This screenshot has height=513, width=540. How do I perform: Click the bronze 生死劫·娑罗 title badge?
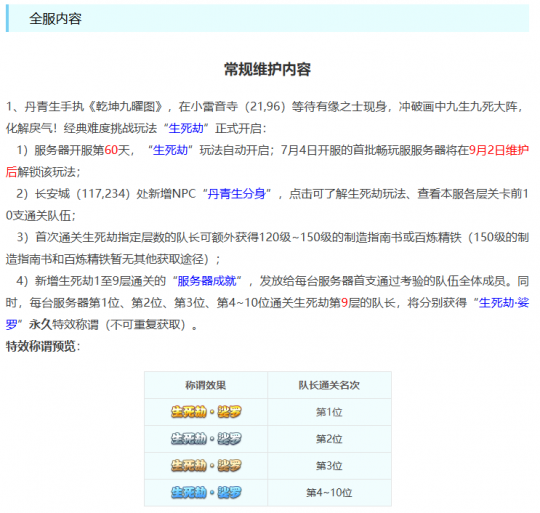coord(206,465)
